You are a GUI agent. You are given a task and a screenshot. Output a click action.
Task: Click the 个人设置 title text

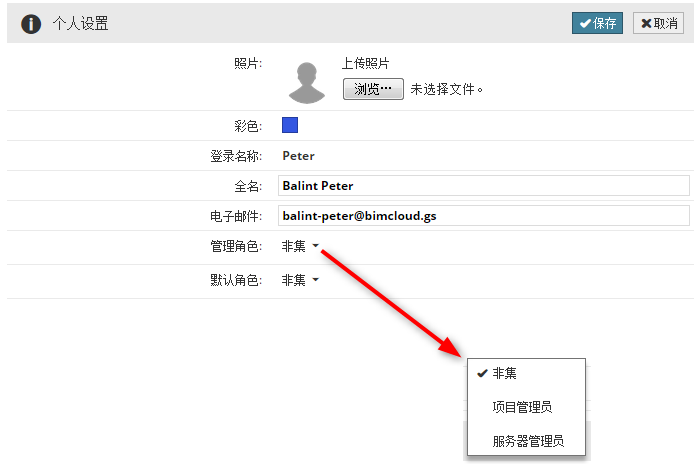pyautogui.click(x=80, y=24)
